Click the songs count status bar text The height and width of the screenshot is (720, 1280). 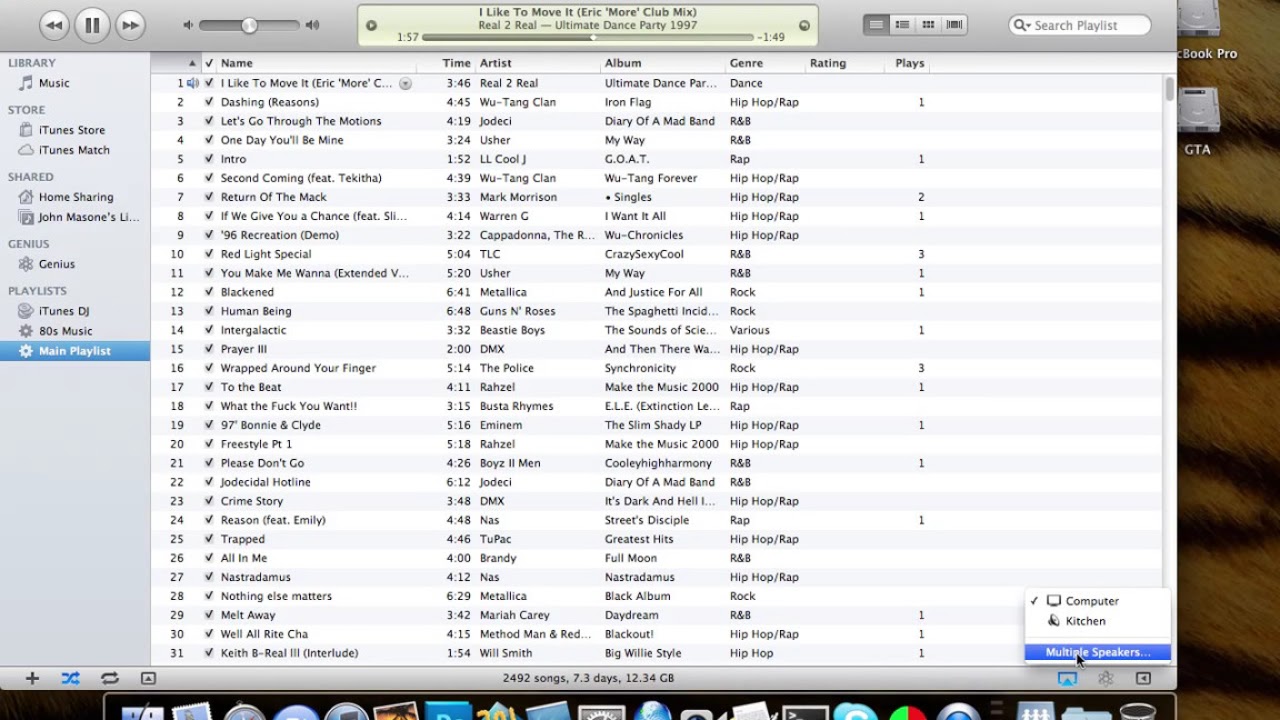click(588, 678)
